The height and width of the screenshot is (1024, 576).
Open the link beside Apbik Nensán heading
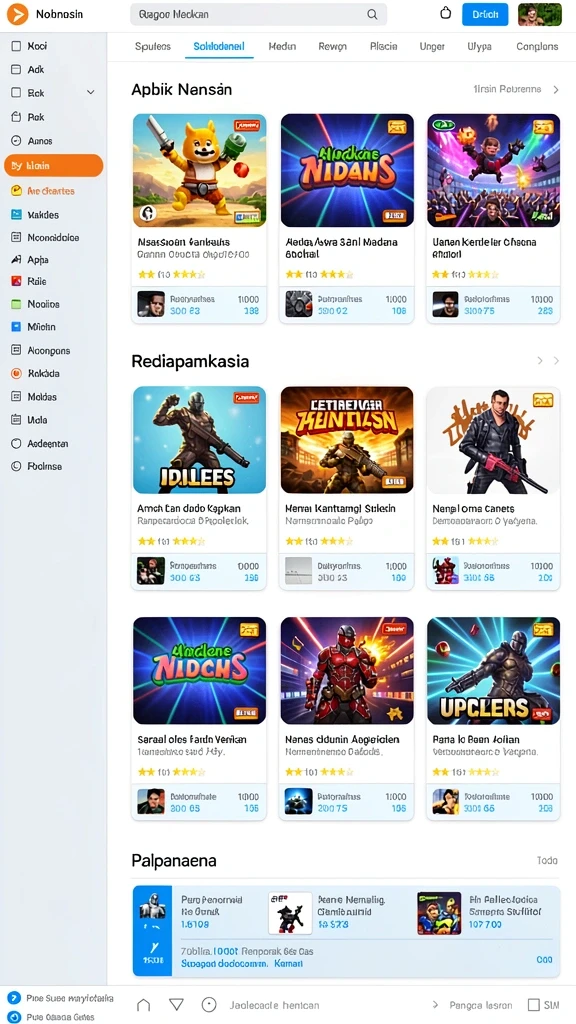[507, 89]
